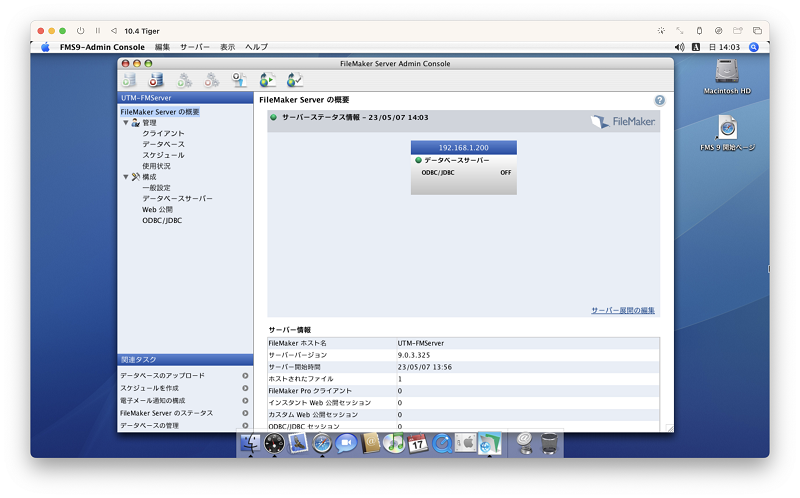The width and height of the screenshot is (800, 498).
Task: Click the Start Database Server toolbar icon
Action: pyautogui.click(x=129, y=80)
